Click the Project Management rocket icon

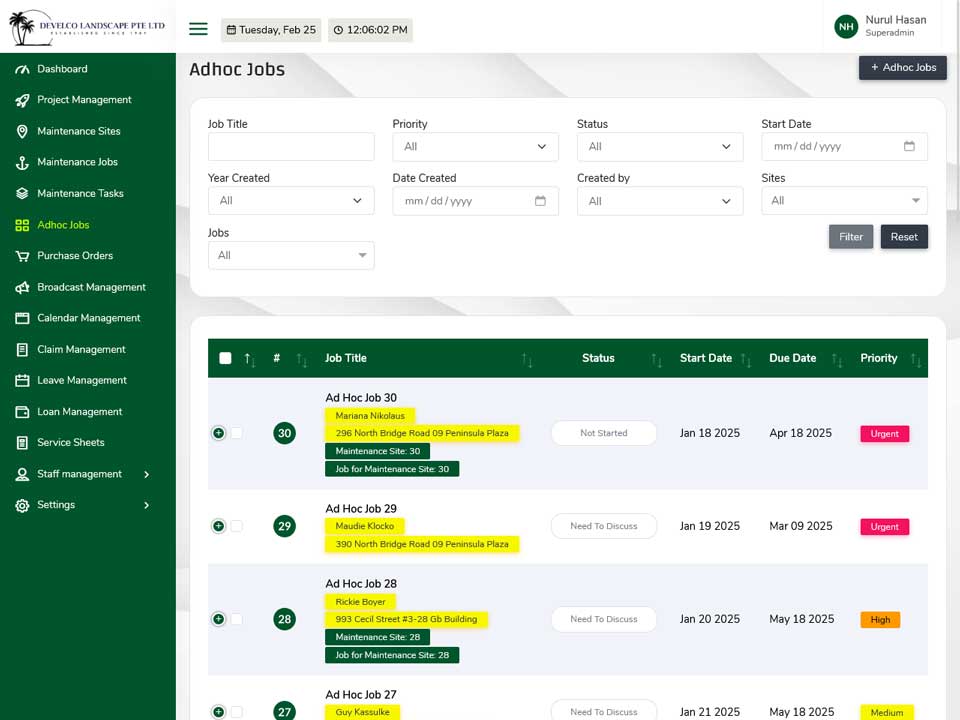coord(22,100)
